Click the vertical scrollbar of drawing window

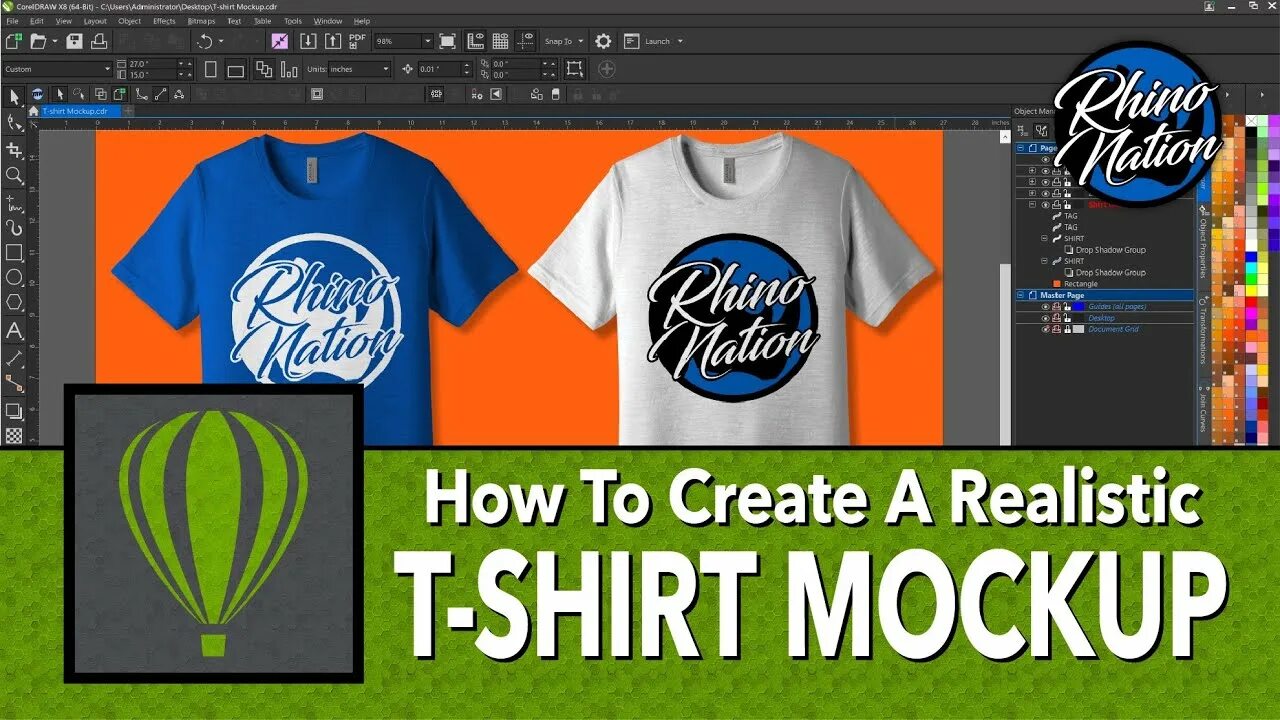click(x=1006, y=286)
